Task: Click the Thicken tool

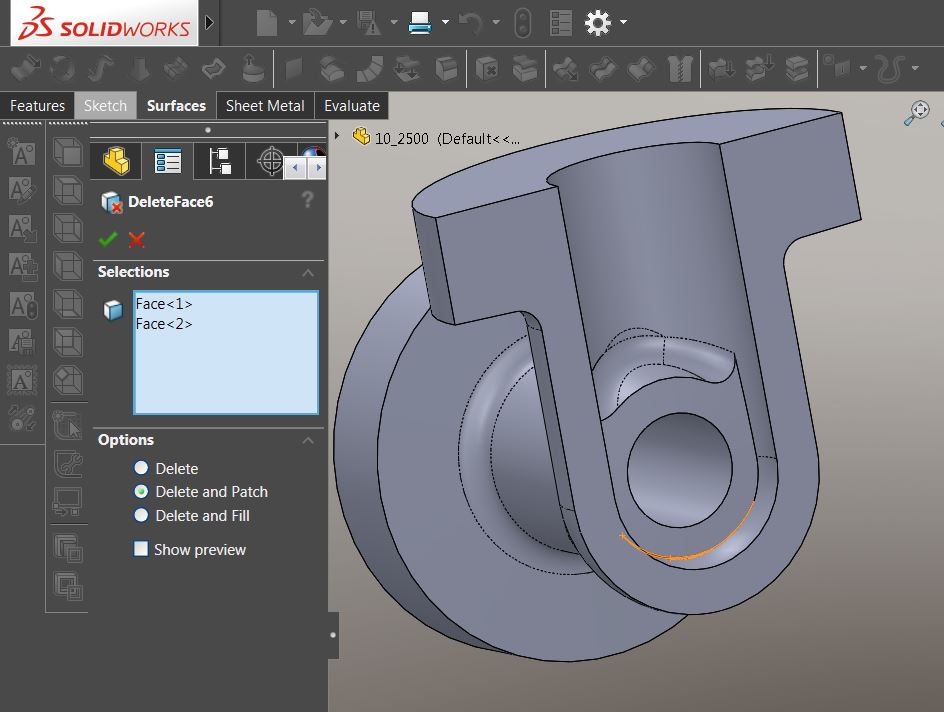Action: [721, 69]
